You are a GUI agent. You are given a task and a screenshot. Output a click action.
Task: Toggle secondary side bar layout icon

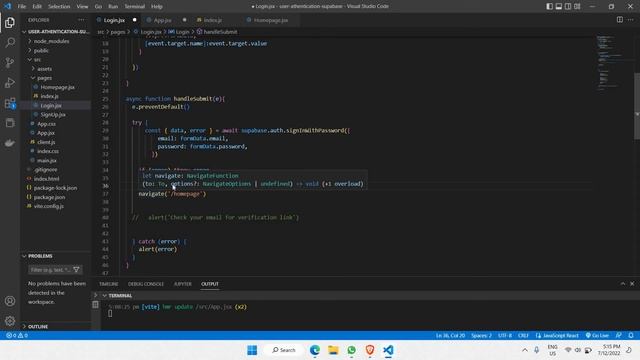[x=568, y=6]
